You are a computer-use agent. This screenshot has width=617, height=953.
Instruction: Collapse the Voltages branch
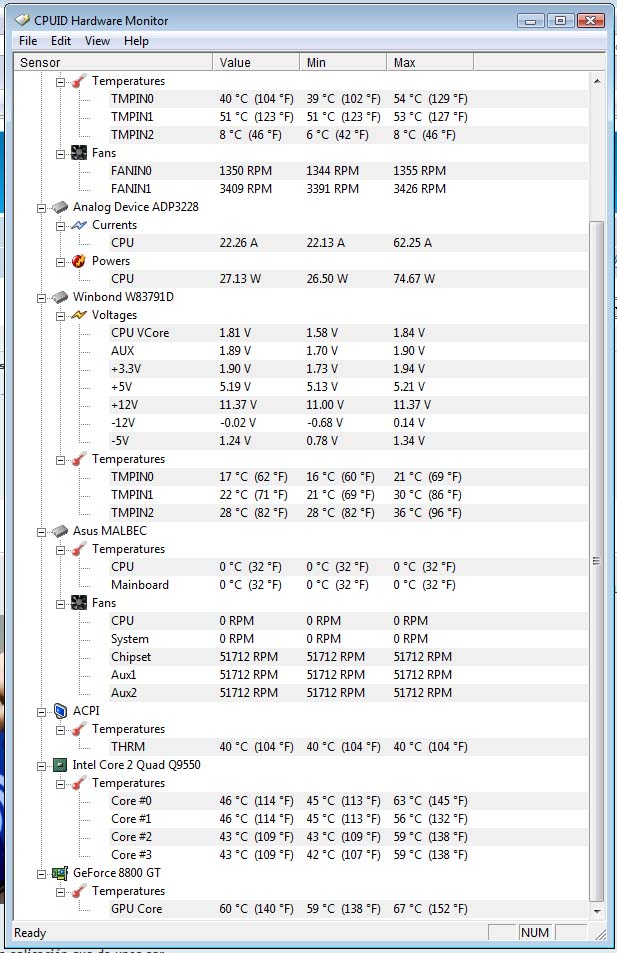coord(60,316)
